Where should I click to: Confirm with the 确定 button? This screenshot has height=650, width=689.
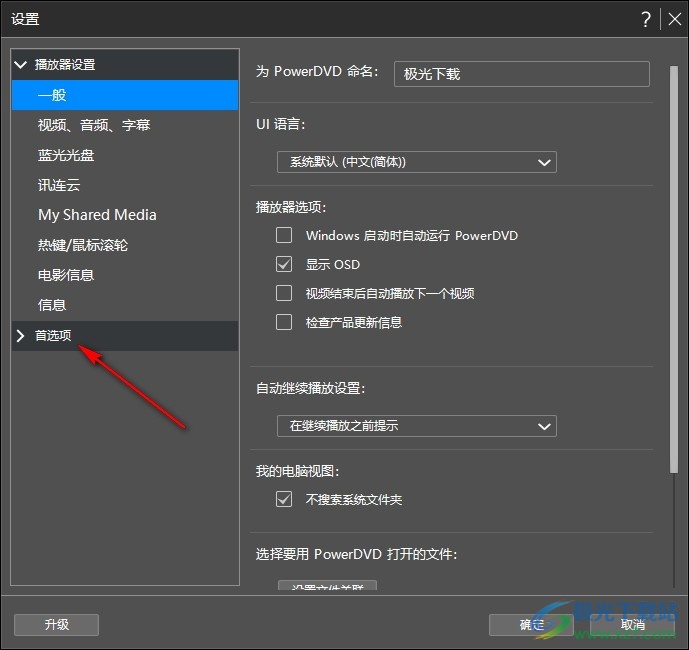point(531,625)
